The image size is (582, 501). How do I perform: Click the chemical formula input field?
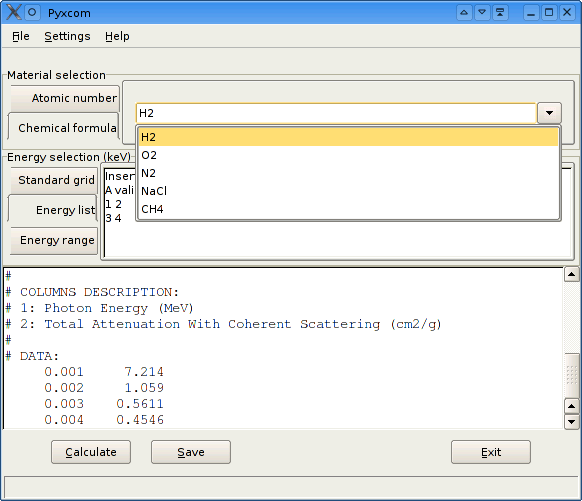click(336, 113)
